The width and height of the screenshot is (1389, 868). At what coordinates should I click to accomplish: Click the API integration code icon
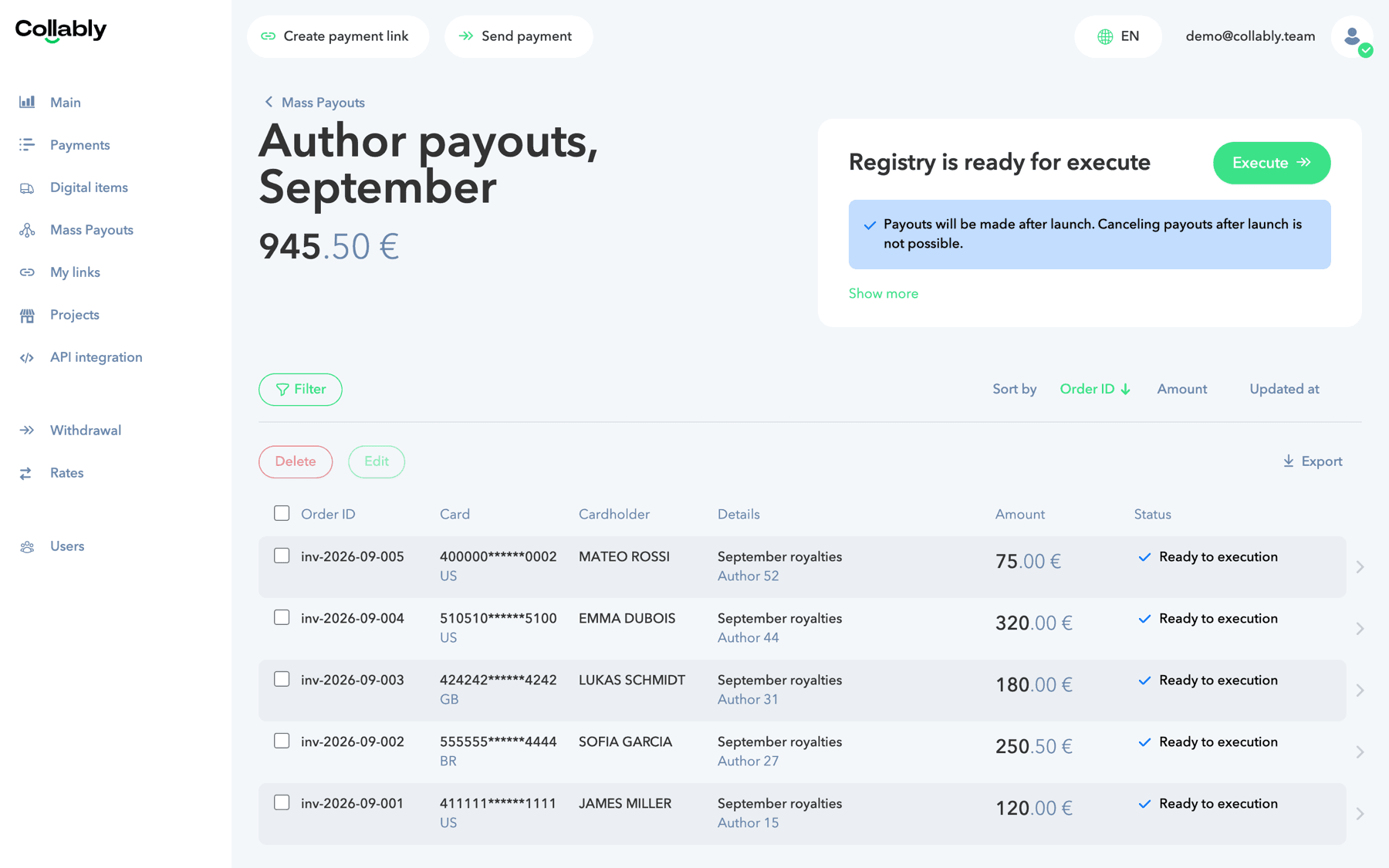point(27,357)
